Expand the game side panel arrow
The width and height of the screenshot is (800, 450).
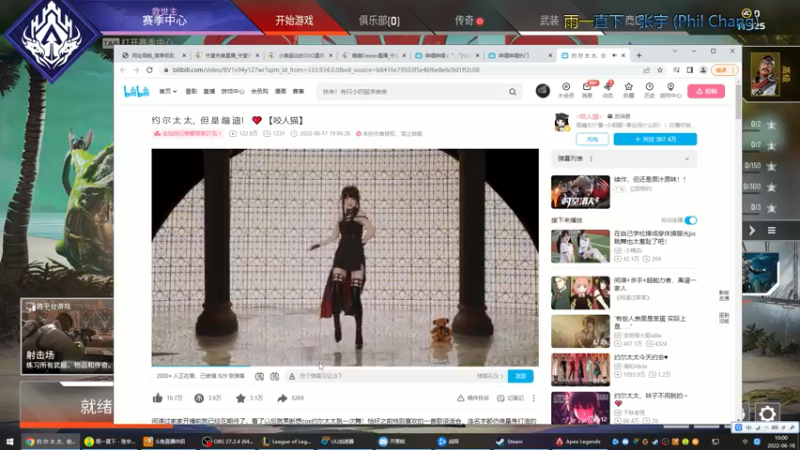coord(752,231)
